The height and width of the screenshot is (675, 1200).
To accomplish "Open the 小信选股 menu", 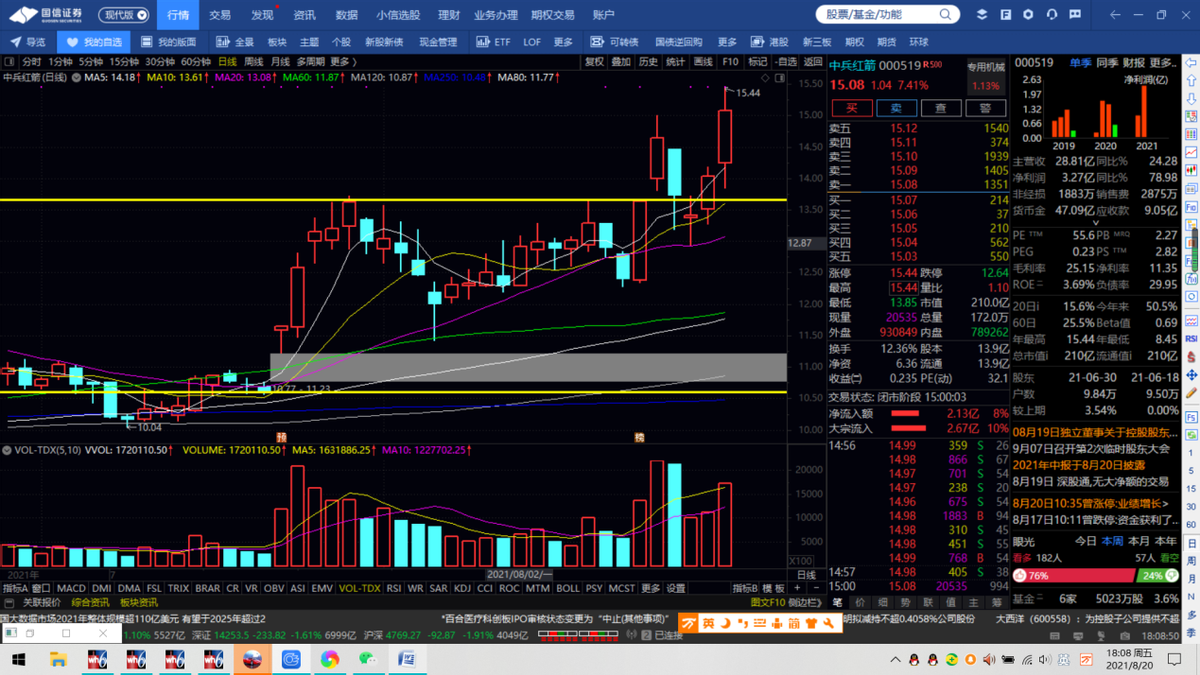I will click(398, 15).
